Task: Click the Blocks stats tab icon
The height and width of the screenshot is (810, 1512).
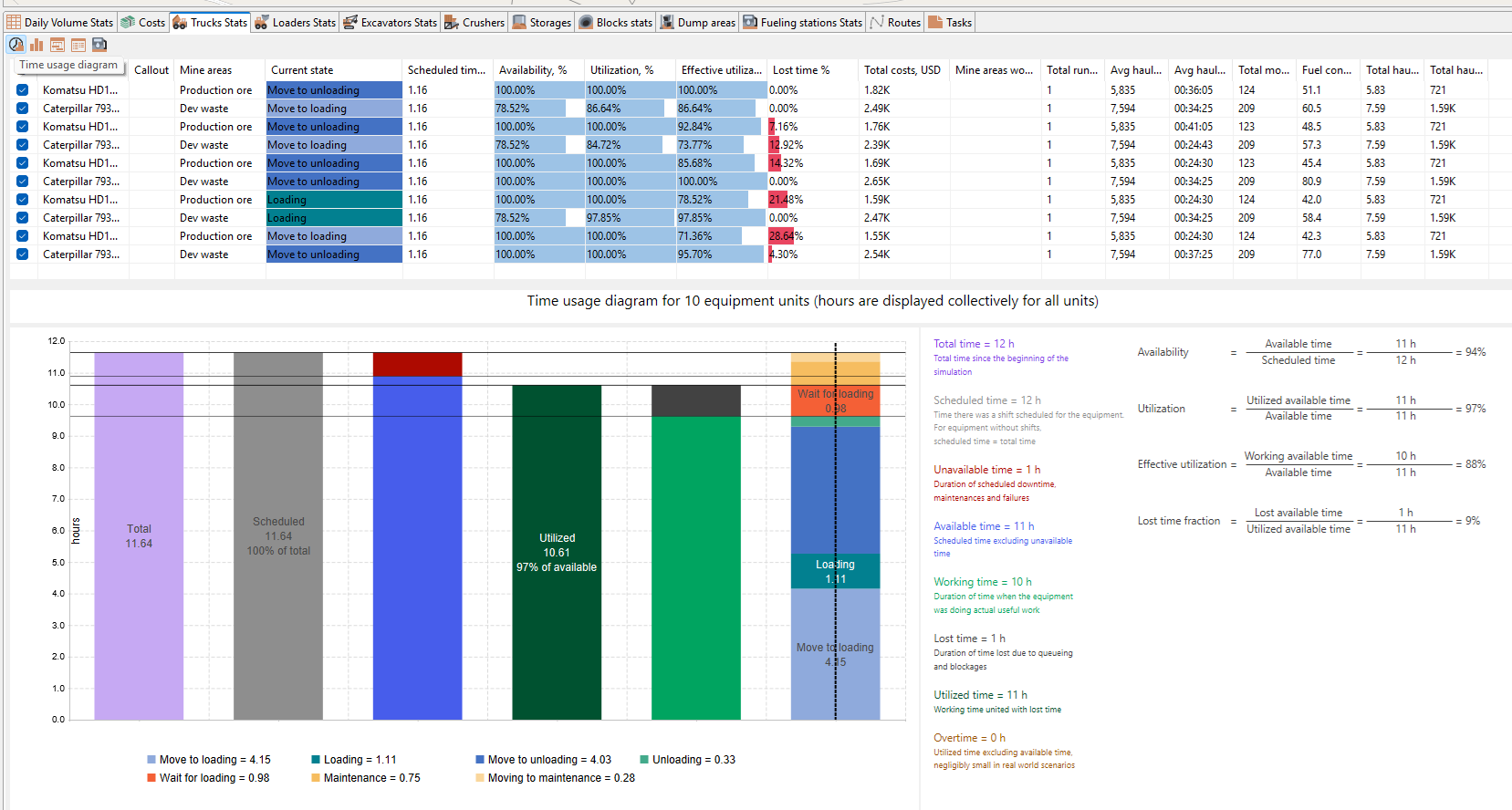Action: tap(586, 22)
